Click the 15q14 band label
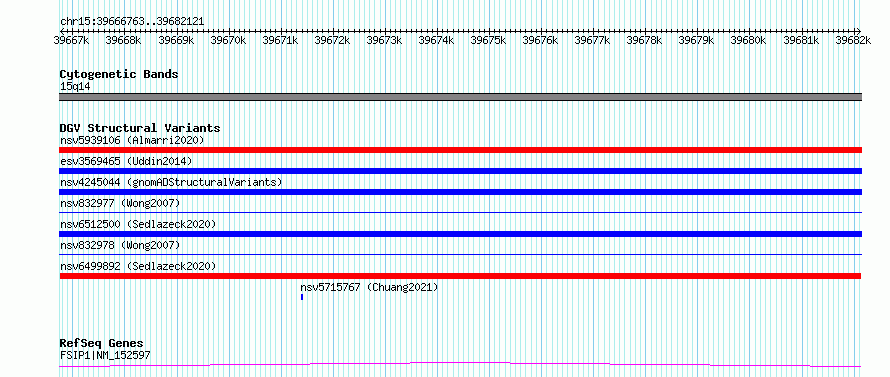890x377 pixels. tap(75, 86)
